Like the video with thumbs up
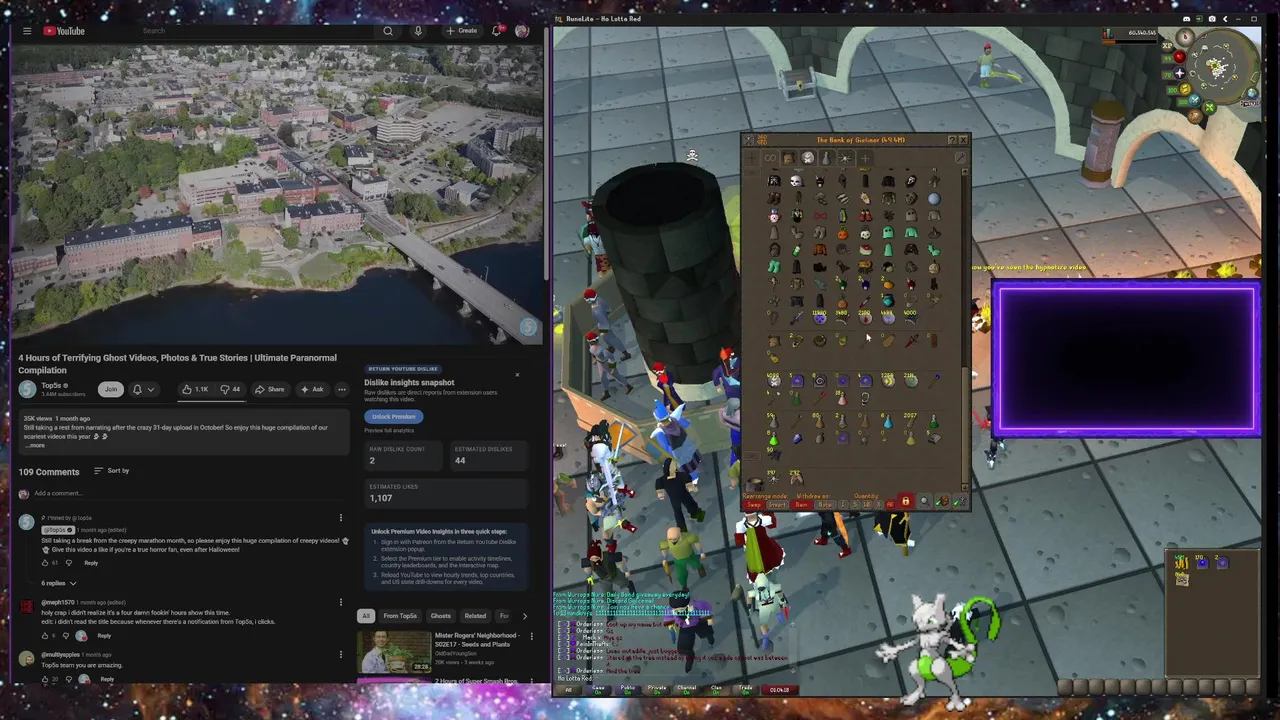Screen dimensions: 1280x720 click(x=195, y=389)
